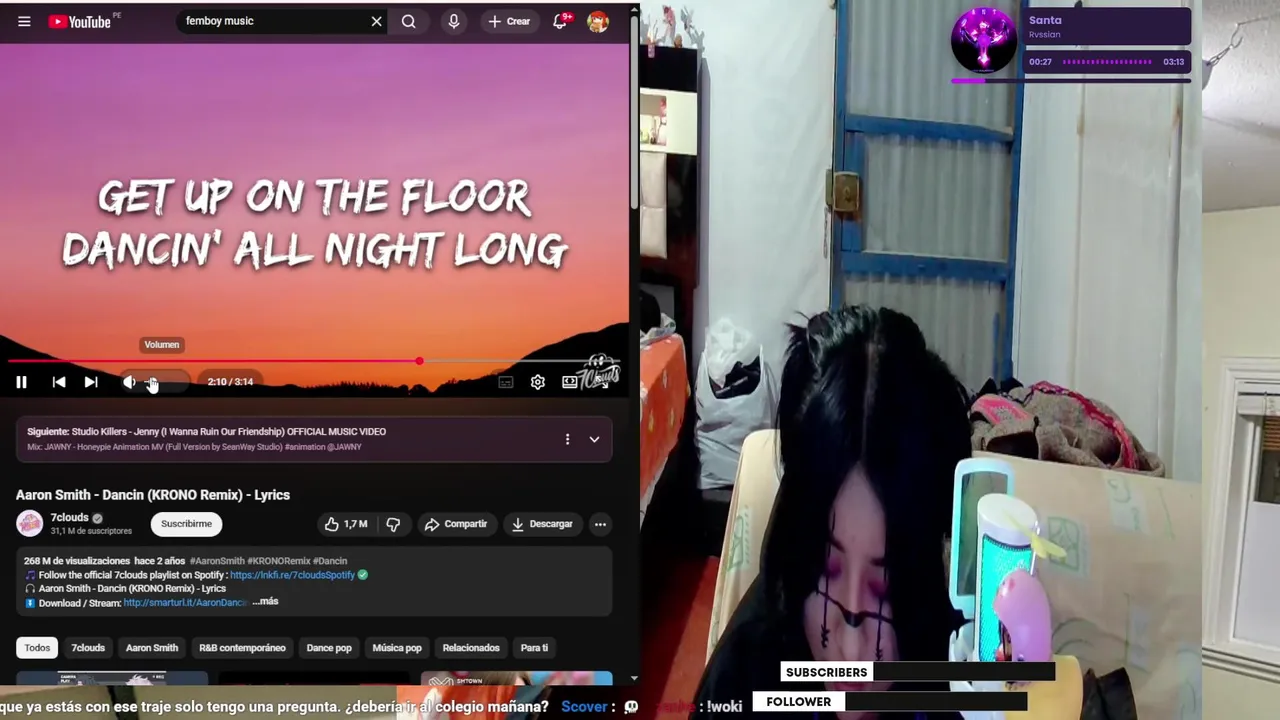
Task: Open options for the Siguiente queue
Action: point(567,439)
